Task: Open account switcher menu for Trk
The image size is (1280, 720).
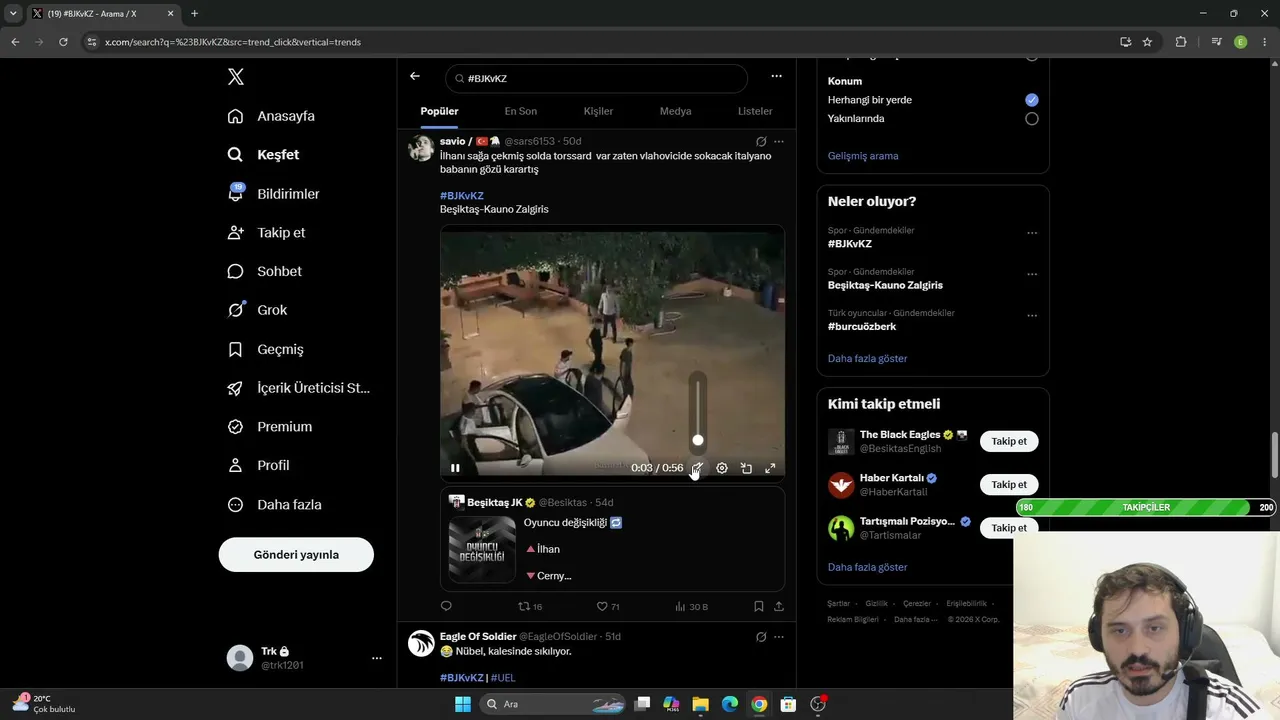Action: click(x=377, y=658)
